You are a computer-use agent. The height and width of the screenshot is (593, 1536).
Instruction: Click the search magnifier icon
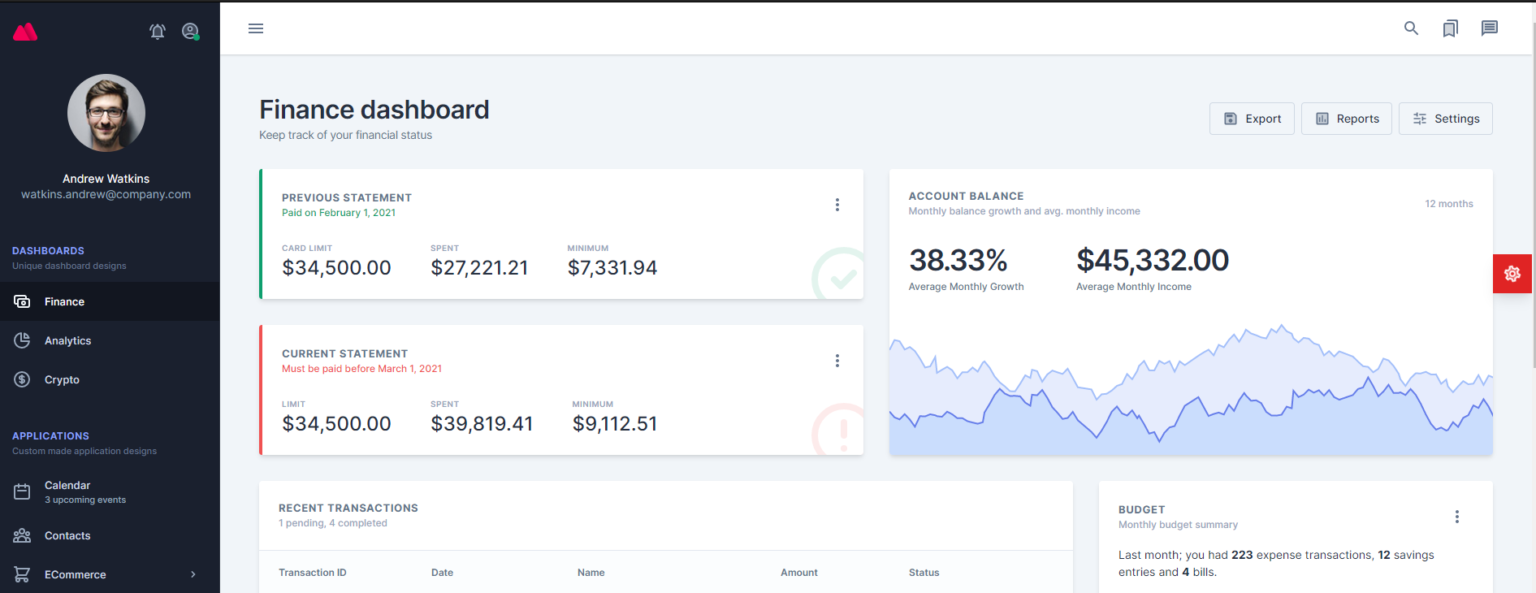[x=1411, y=28]
